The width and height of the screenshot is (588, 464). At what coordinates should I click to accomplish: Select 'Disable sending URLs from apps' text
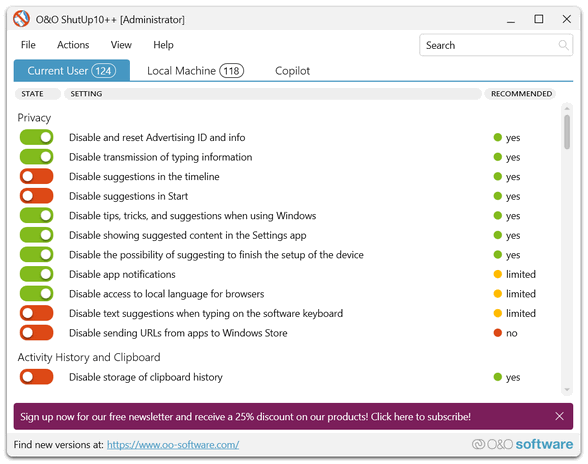click(x=178, y=333)
